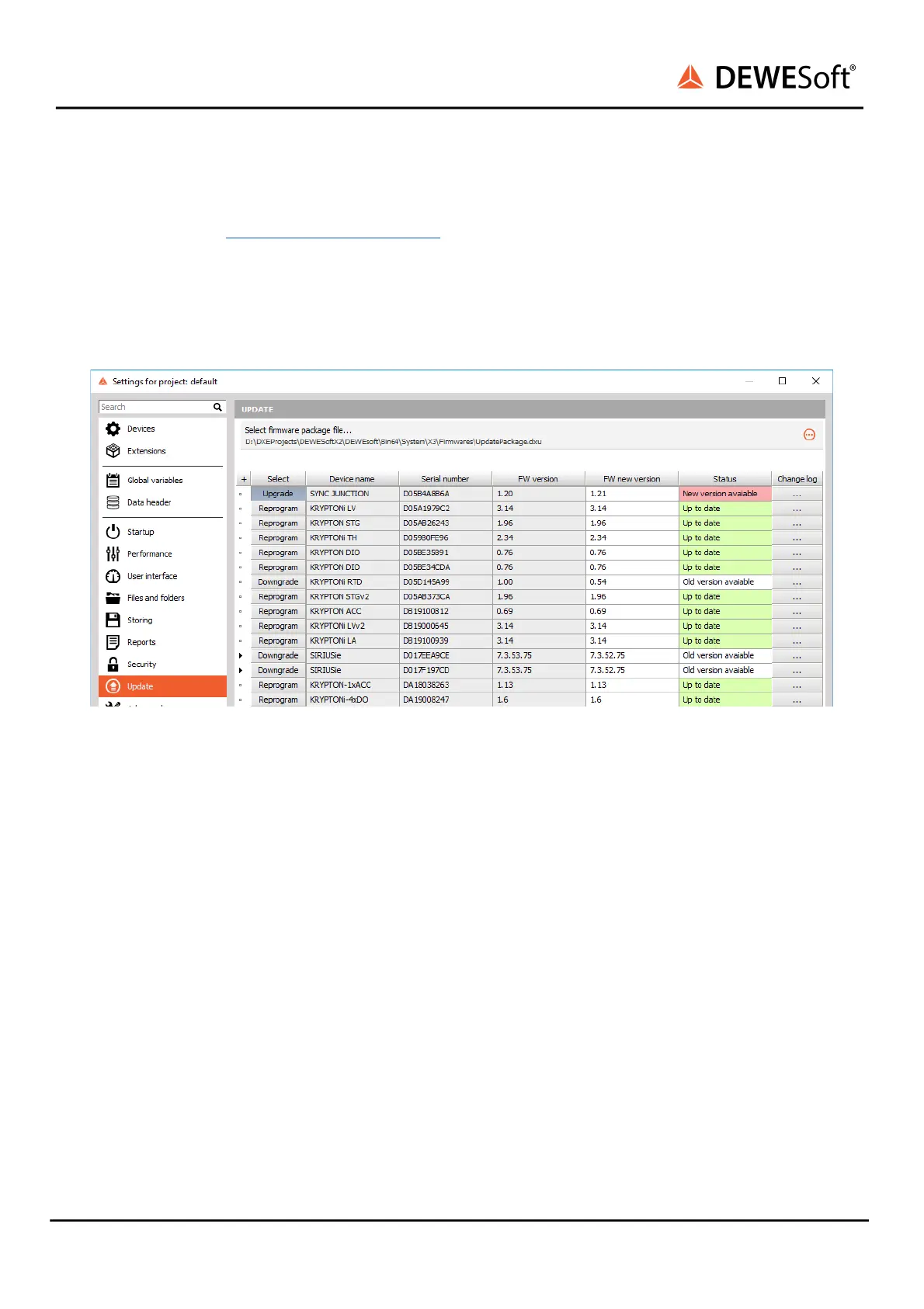The height and width of the screenshot is (1309, 924).
Task: Click Reprogram for KRYPTONi LVv2
Action: pyautogui.click(x=278, y=627)
